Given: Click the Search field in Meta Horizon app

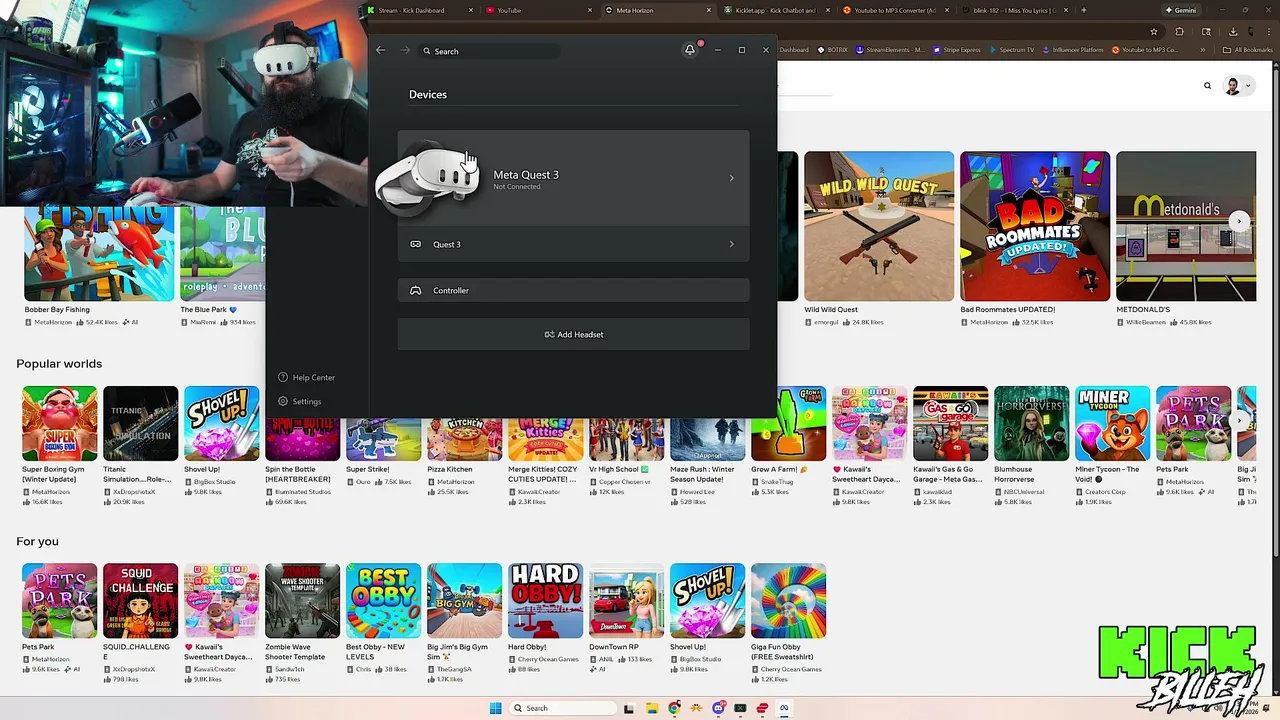Looking at the screenshot, I should click(x=490, y=51).
